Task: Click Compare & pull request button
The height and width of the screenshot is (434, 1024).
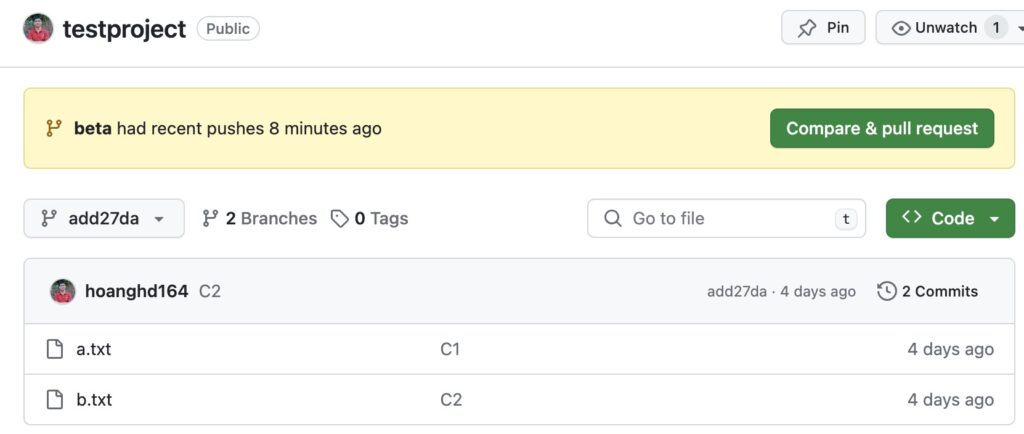Action: pyautogui.click(x=882, y=129)
